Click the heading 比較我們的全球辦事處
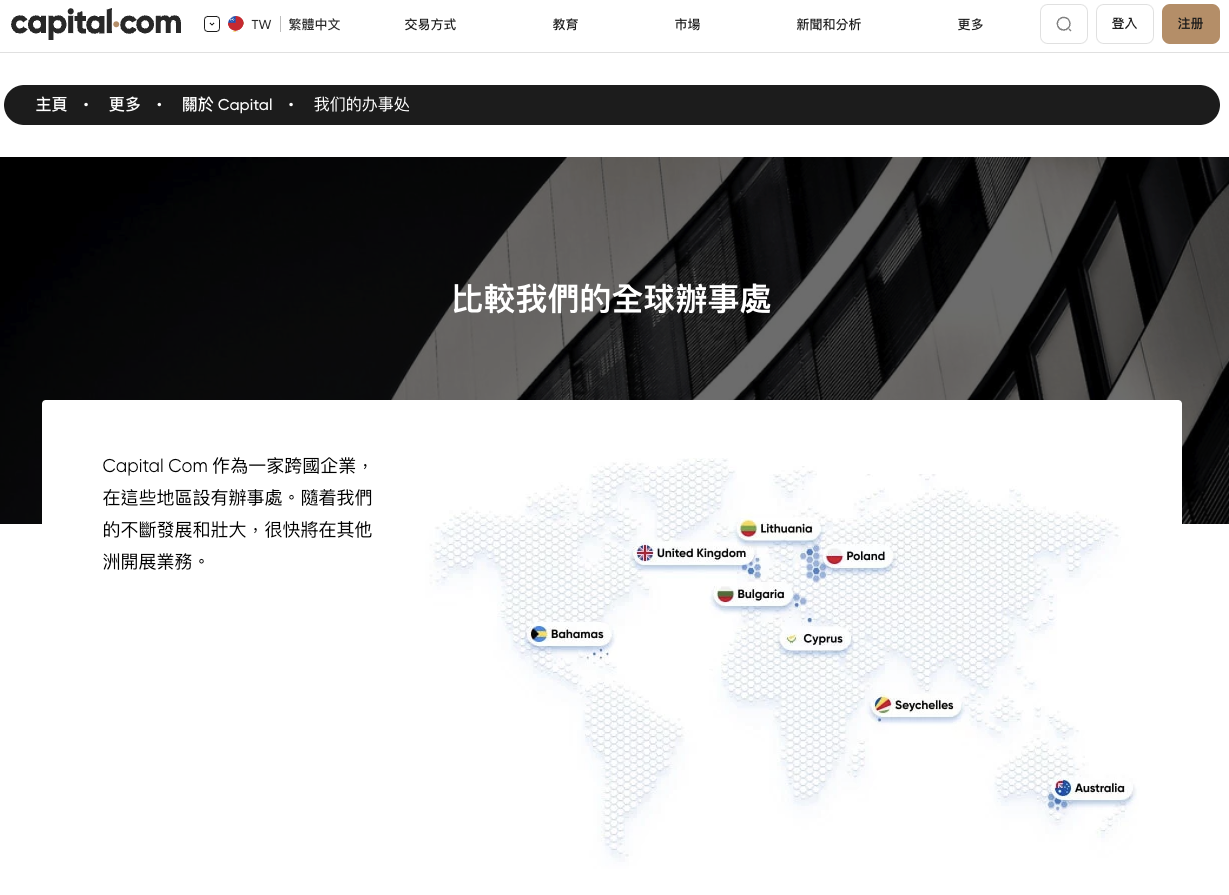 [612, 299]
